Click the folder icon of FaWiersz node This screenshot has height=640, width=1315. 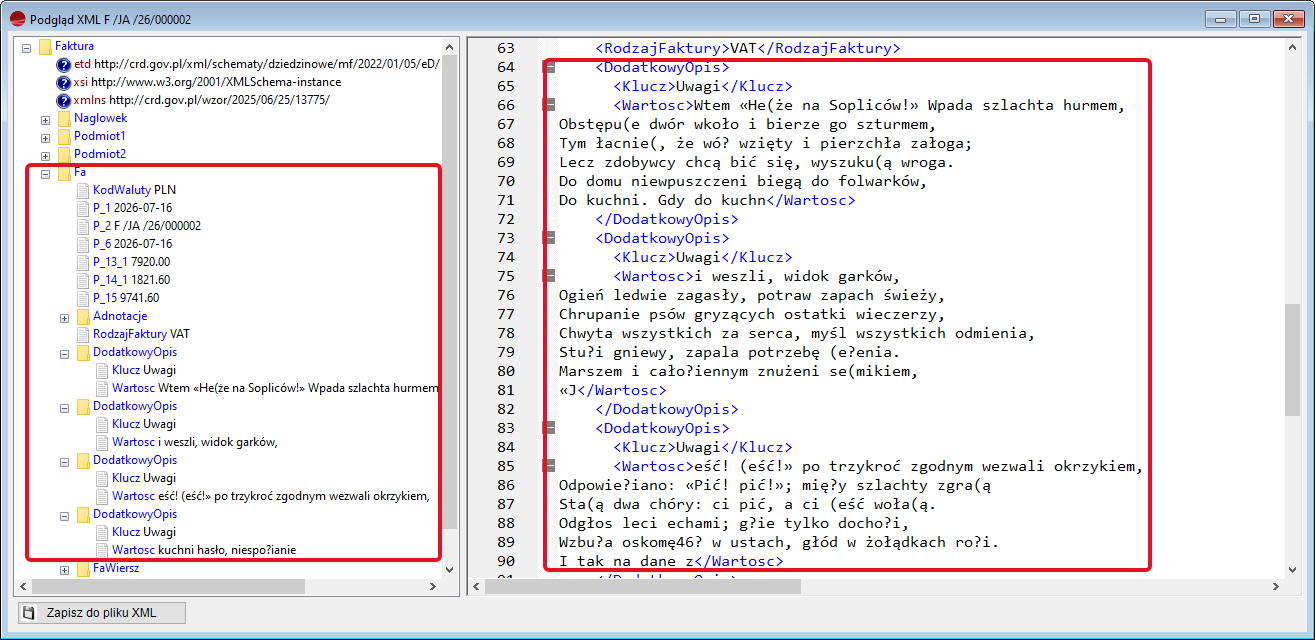pos(83,568)
